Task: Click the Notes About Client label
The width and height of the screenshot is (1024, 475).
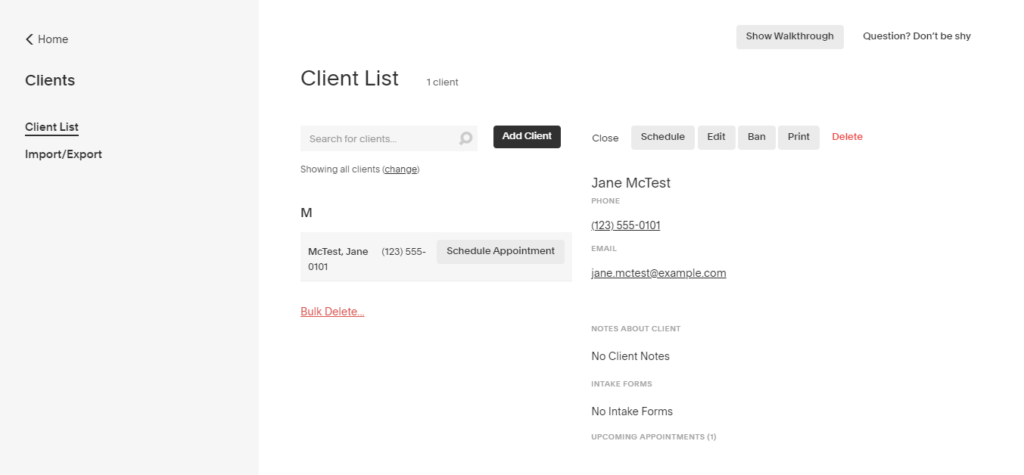Action: tap(636, 329)
